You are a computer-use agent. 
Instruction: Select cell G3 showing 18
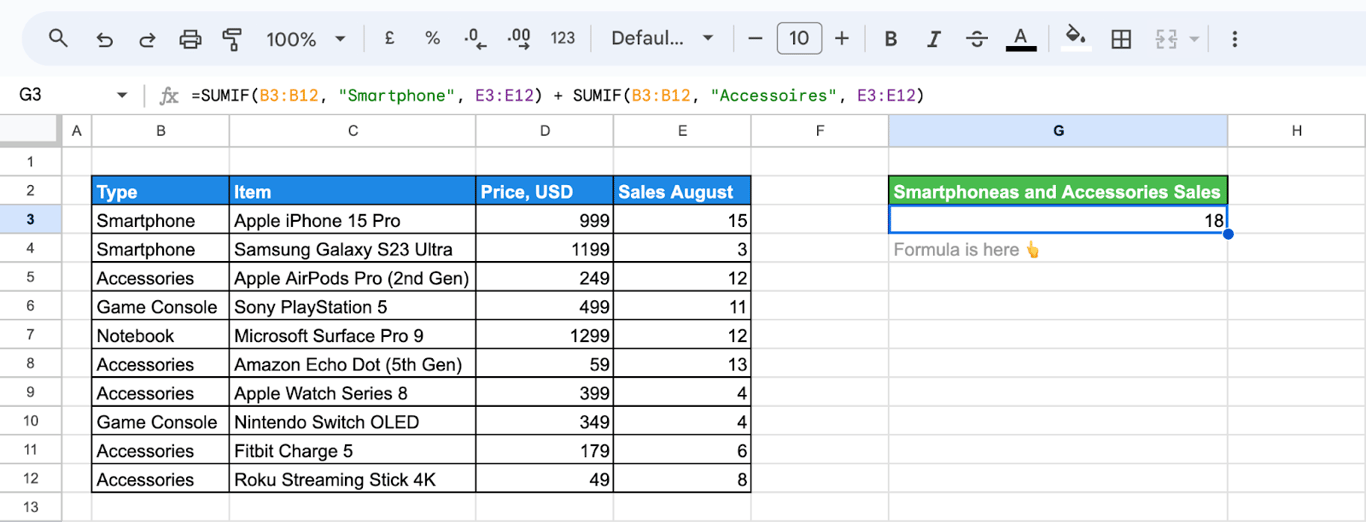point(1058,220)
